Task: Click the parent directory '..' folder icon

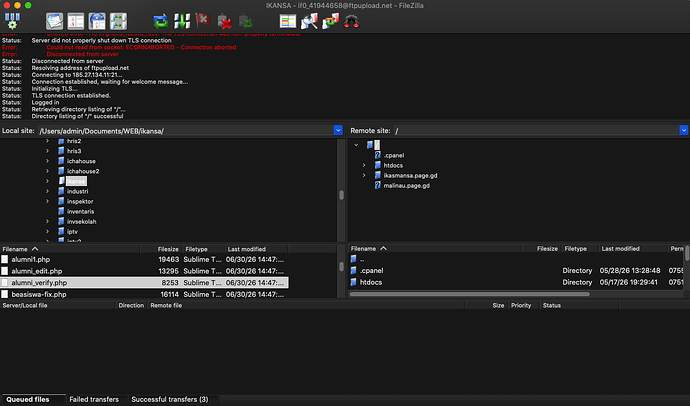Action: pyautogui.click(x=353, y=259)
